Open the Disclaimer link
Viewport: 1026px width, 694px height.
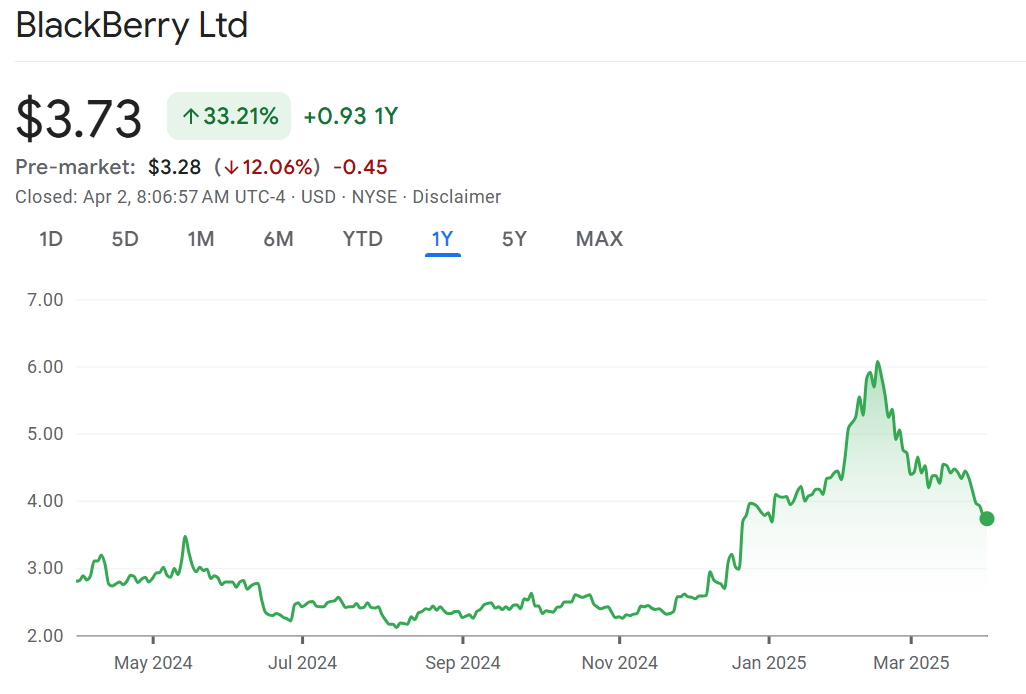(457, 197)
